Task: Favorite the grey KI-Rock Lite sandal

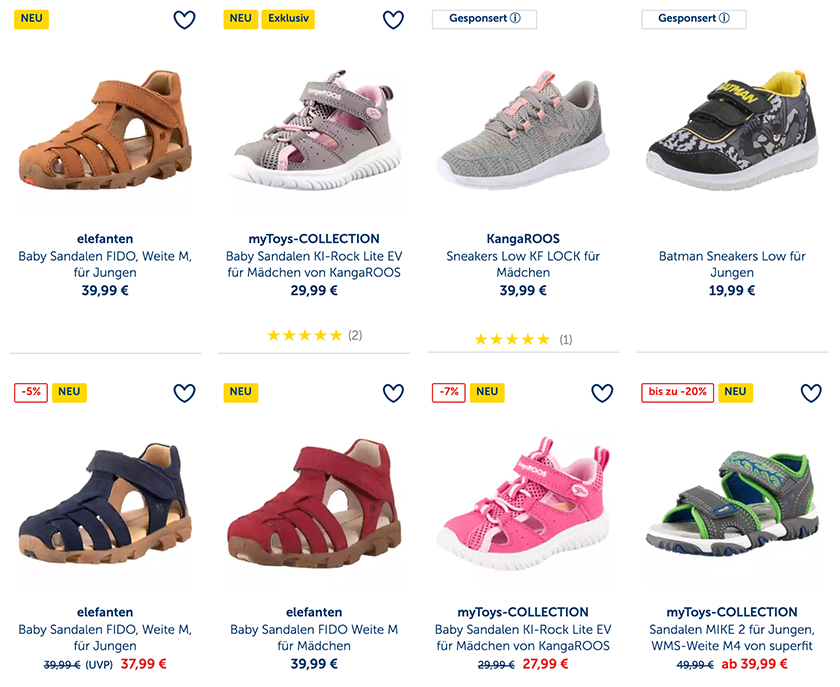Action: pos(393,20)
